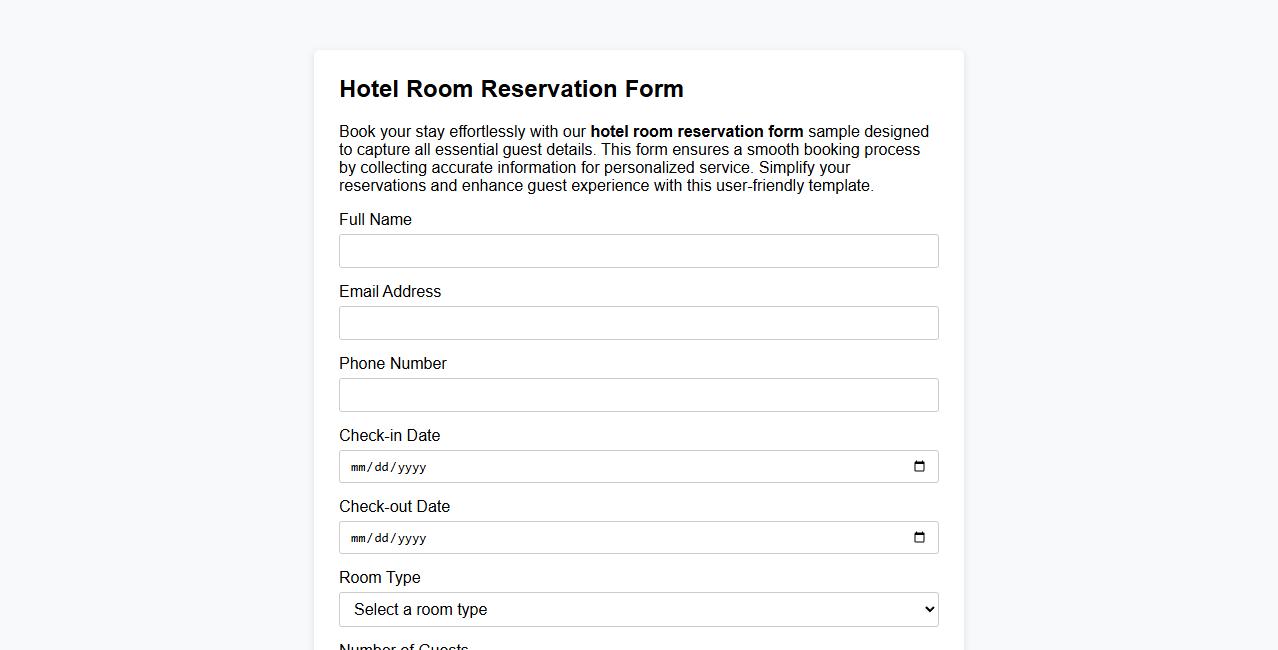The image size is (1278, 650).
Task: Click the Email Address input field
Action: pos(638,322)
